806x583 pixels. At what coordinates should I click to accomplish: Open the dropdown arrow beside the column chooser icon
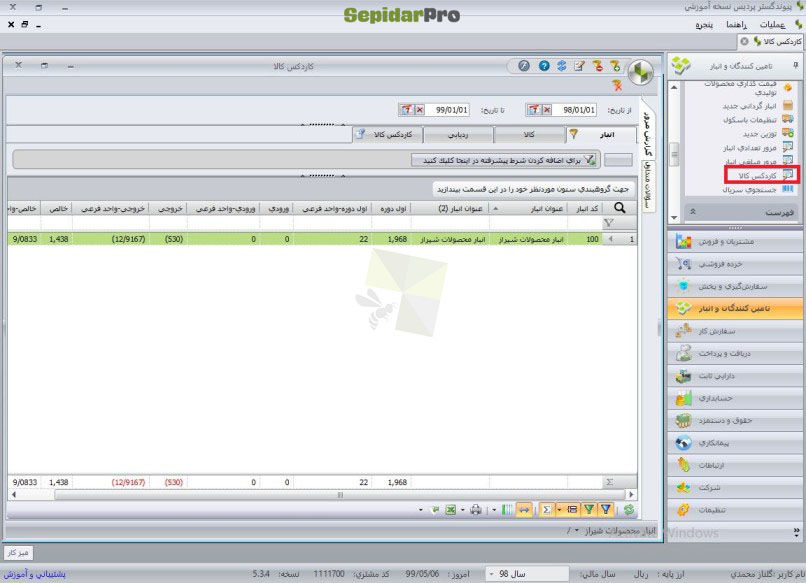point(494,510)
